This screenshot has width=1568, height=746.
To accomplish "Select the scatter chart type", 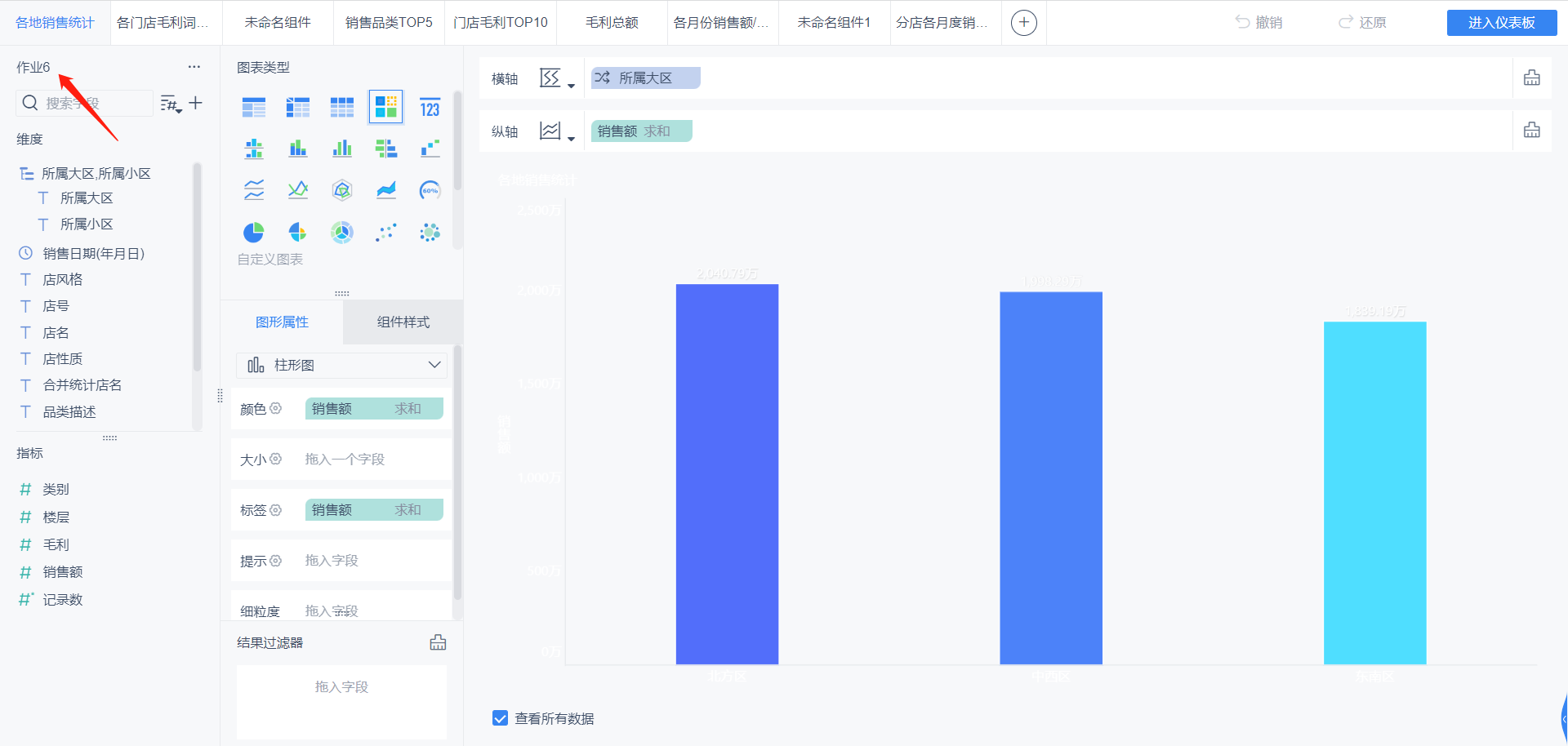I will (386, 233).
